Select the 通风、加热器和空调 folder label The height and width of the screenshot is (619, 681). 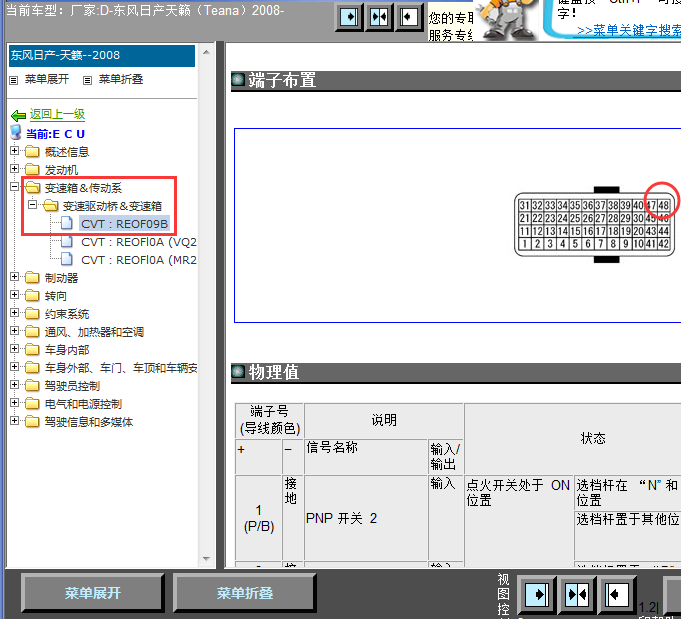94,332
